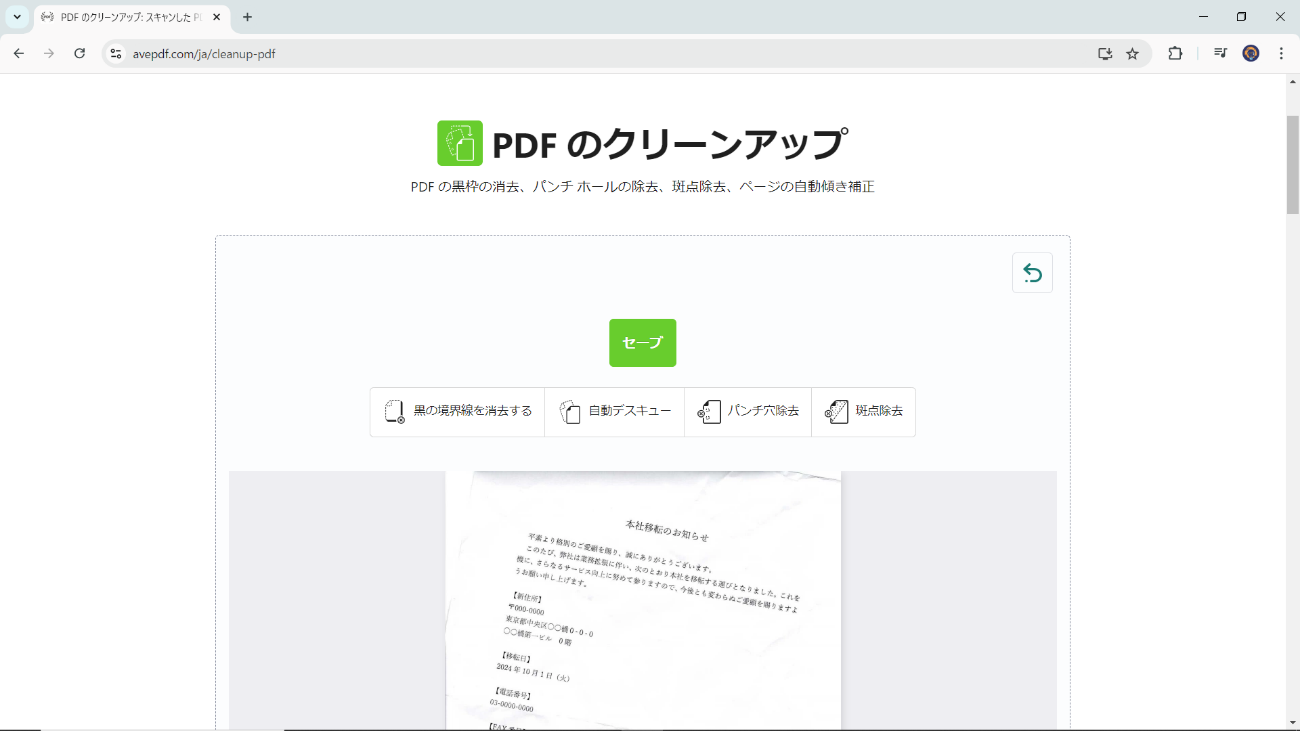Open a new tab with plus button

tap(248, 17)
